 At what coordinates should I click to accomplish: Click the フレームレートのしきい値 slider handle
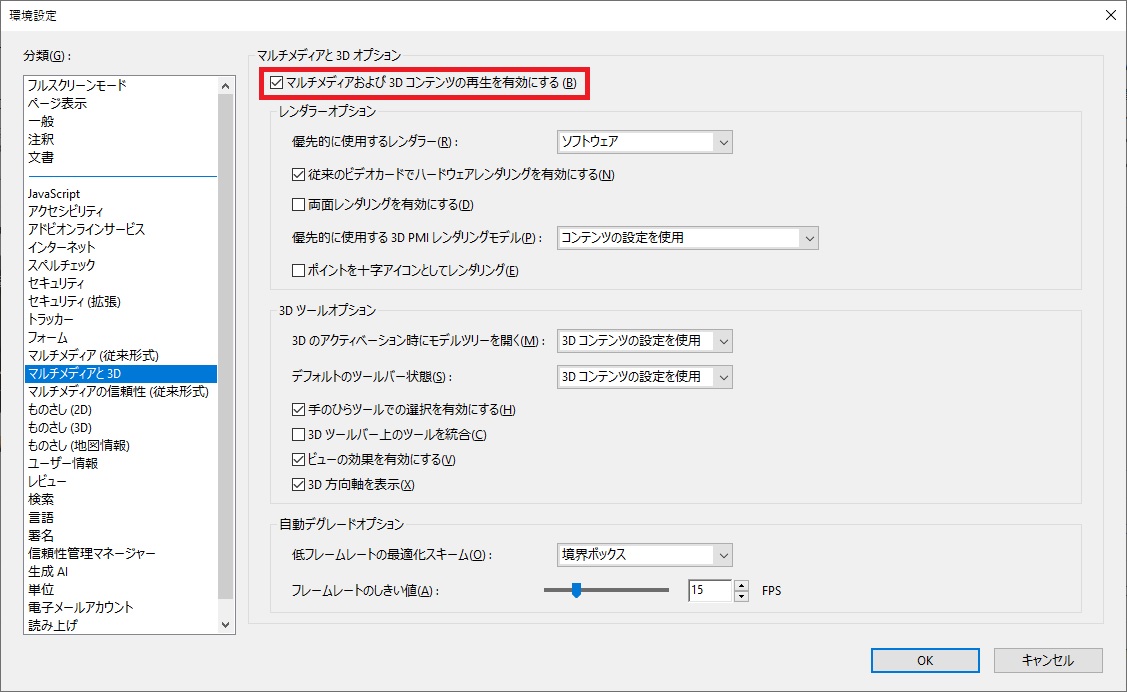[x=576, y=590]
